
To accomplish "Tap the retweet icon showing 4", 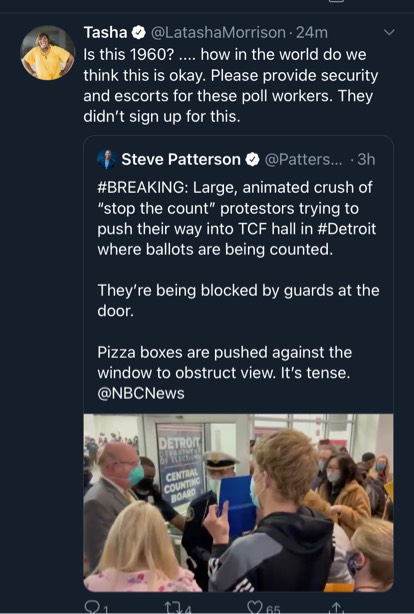I will [172, 608].
